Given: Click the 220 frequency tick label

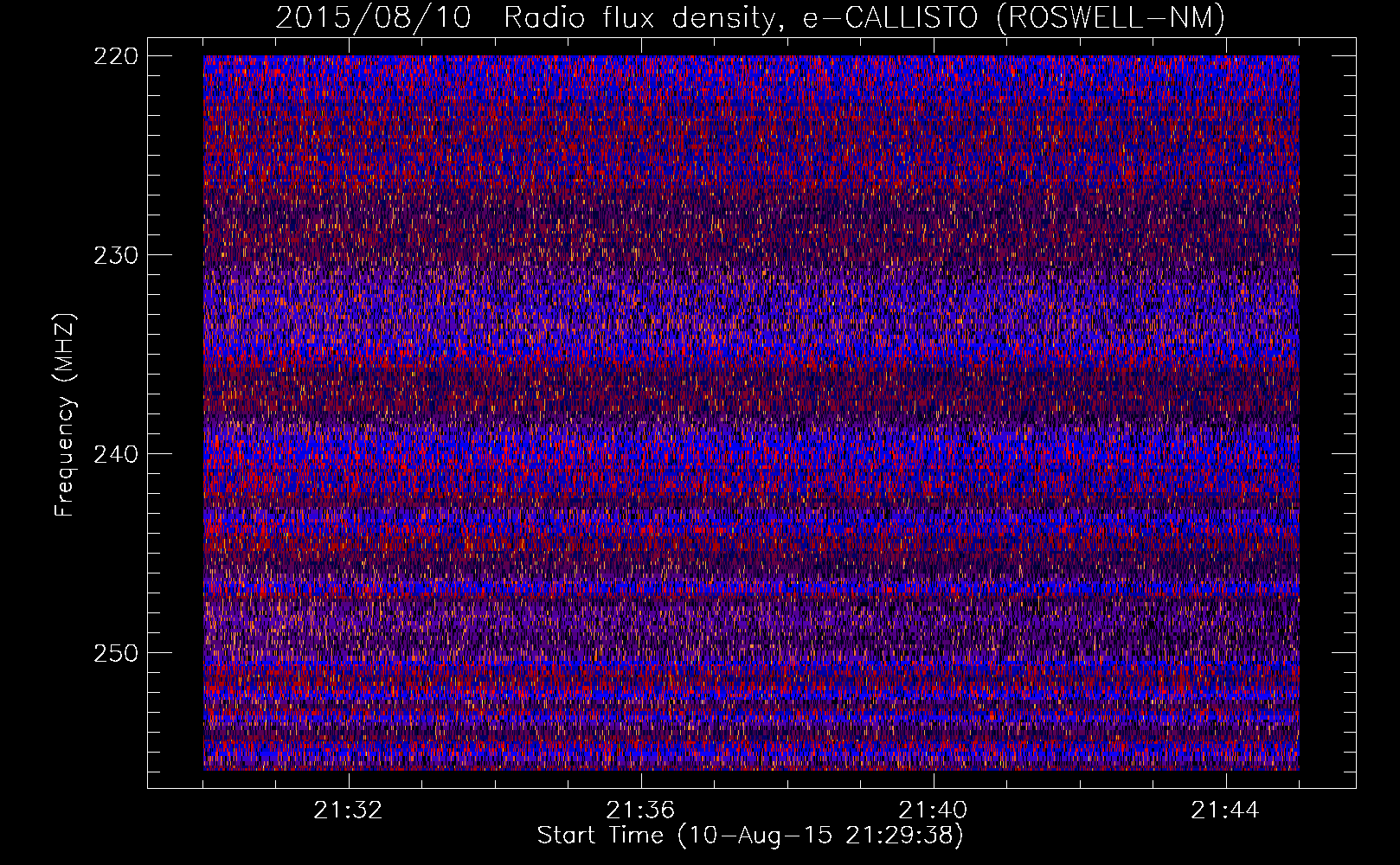Looking at the screenshot, I should pyautogui.click(x=115, y=56).
